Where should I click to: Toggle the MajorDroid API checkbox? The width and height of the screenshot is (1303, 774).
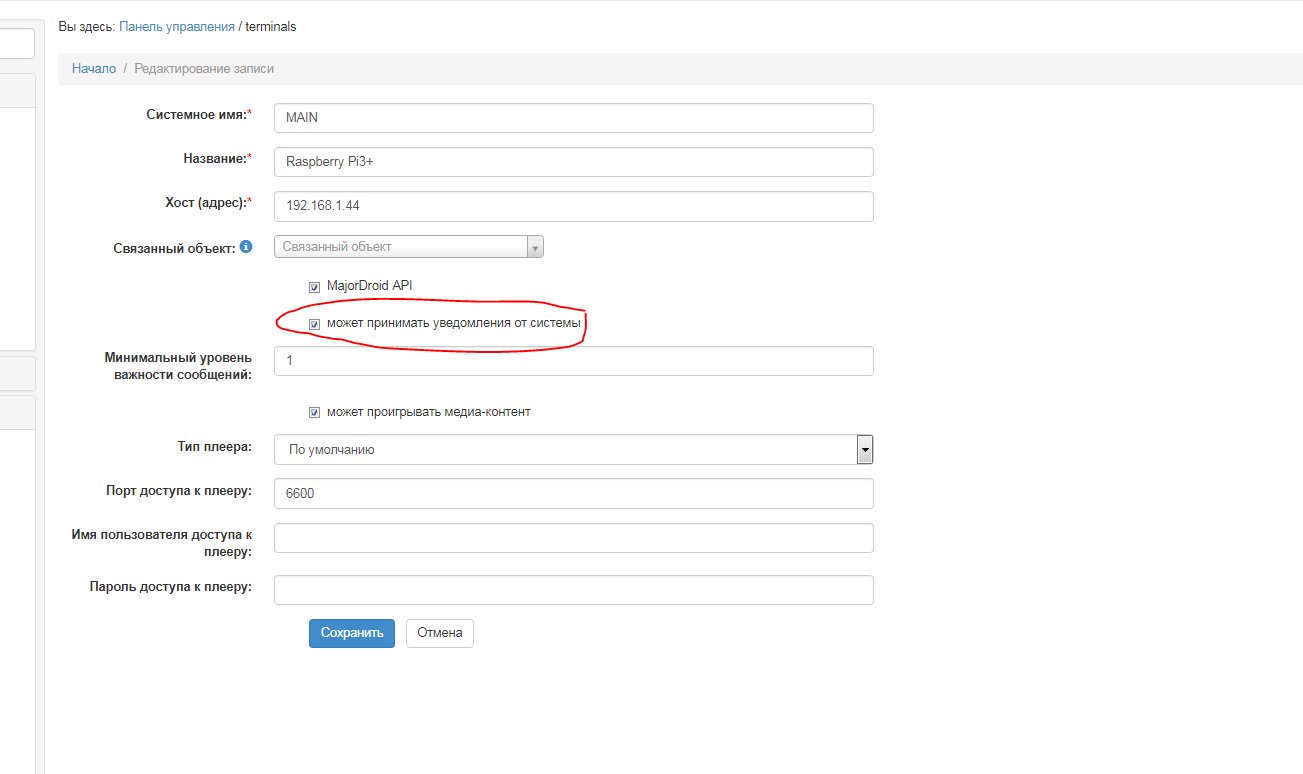point(314,287)
